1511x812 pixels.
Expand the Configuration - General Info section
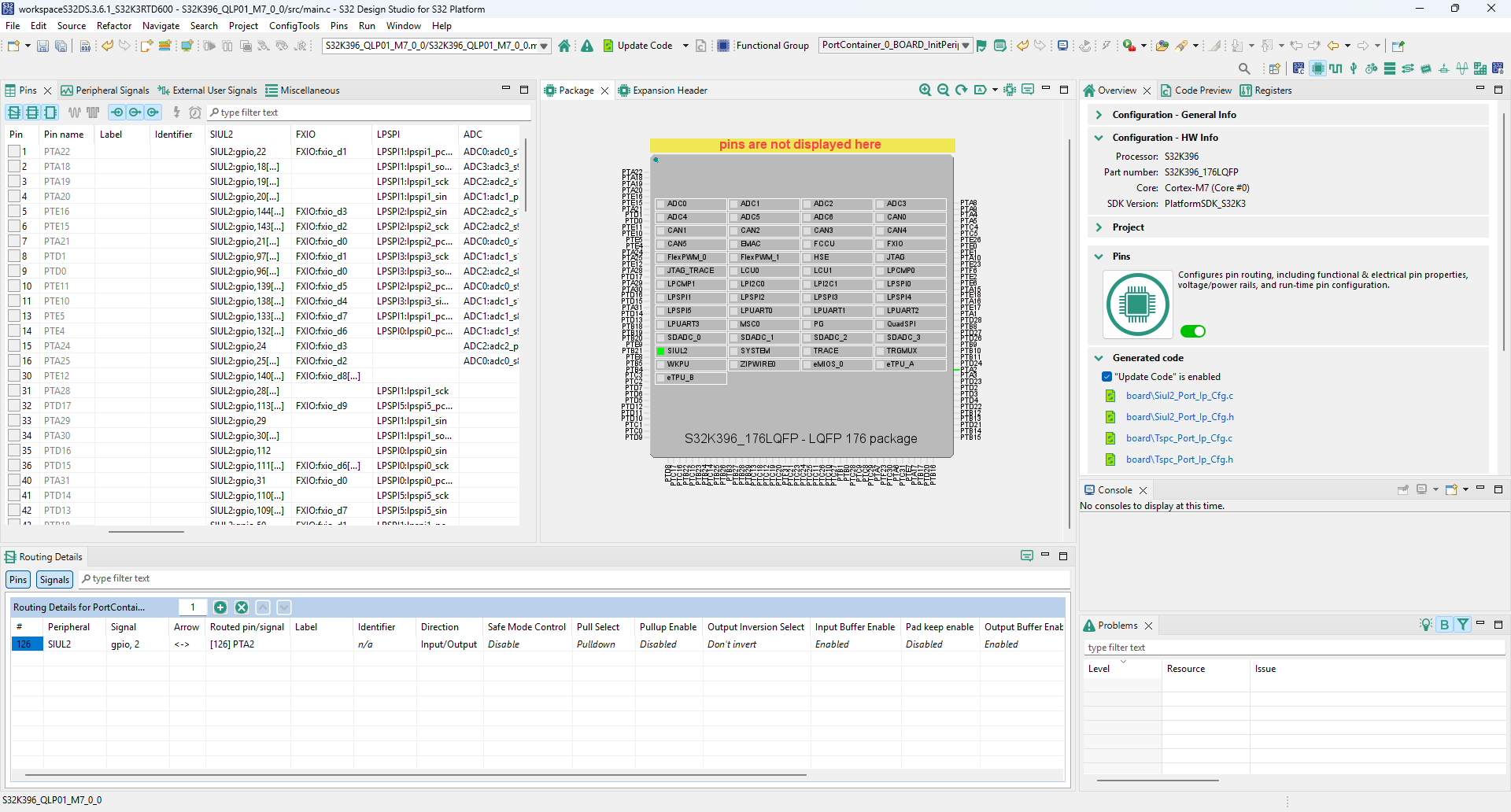tap(1099, 115)
